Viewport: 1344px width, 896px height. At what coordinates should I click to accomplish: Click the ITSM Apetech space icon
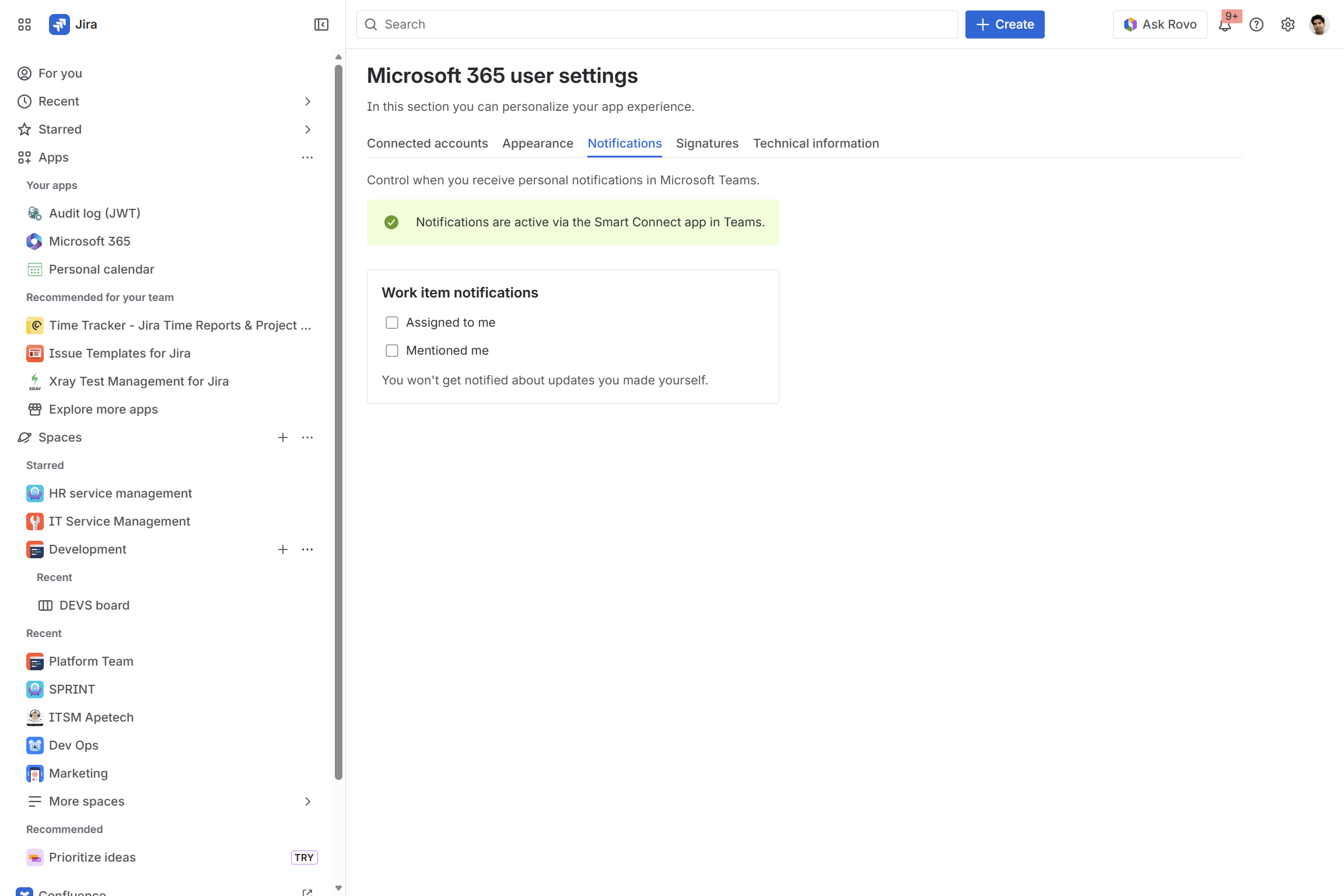coord(34,717)
